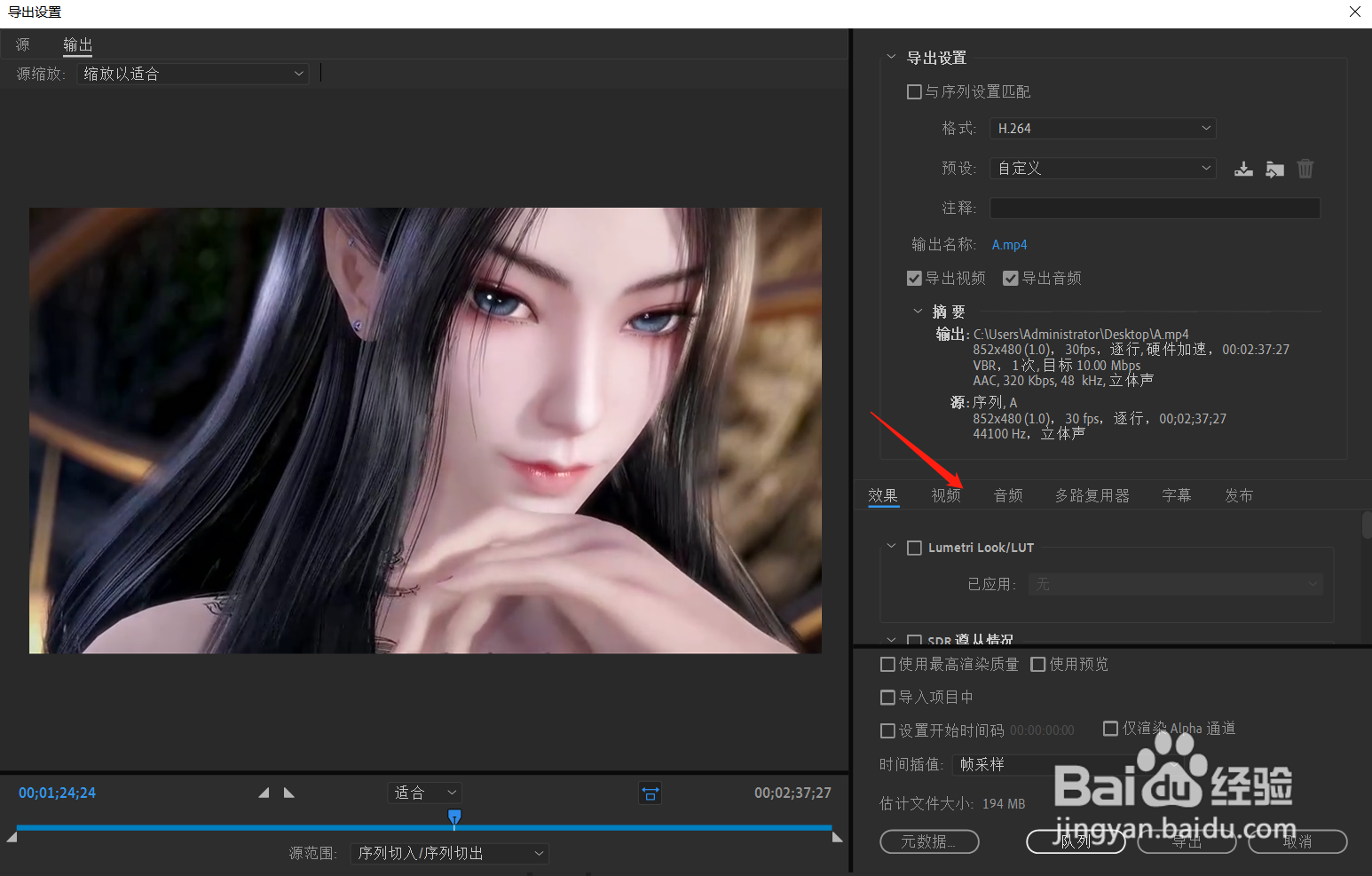Toggle the export audio checkbox
The width and height of the screenshot is (1372, 876).
(1010, 279)
